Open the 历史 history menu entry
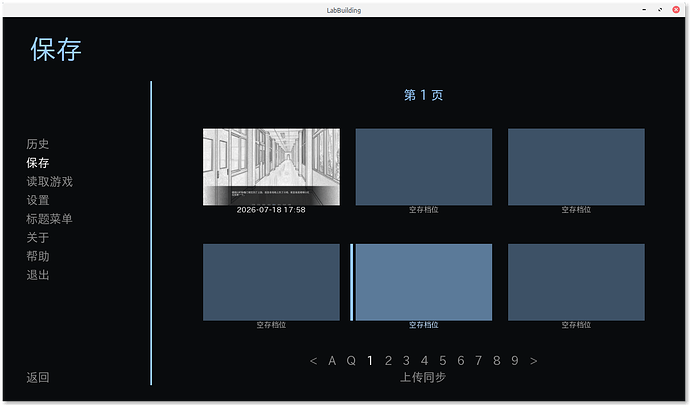Viewport: 690px width, 405px height. click(x=37, y=144)
